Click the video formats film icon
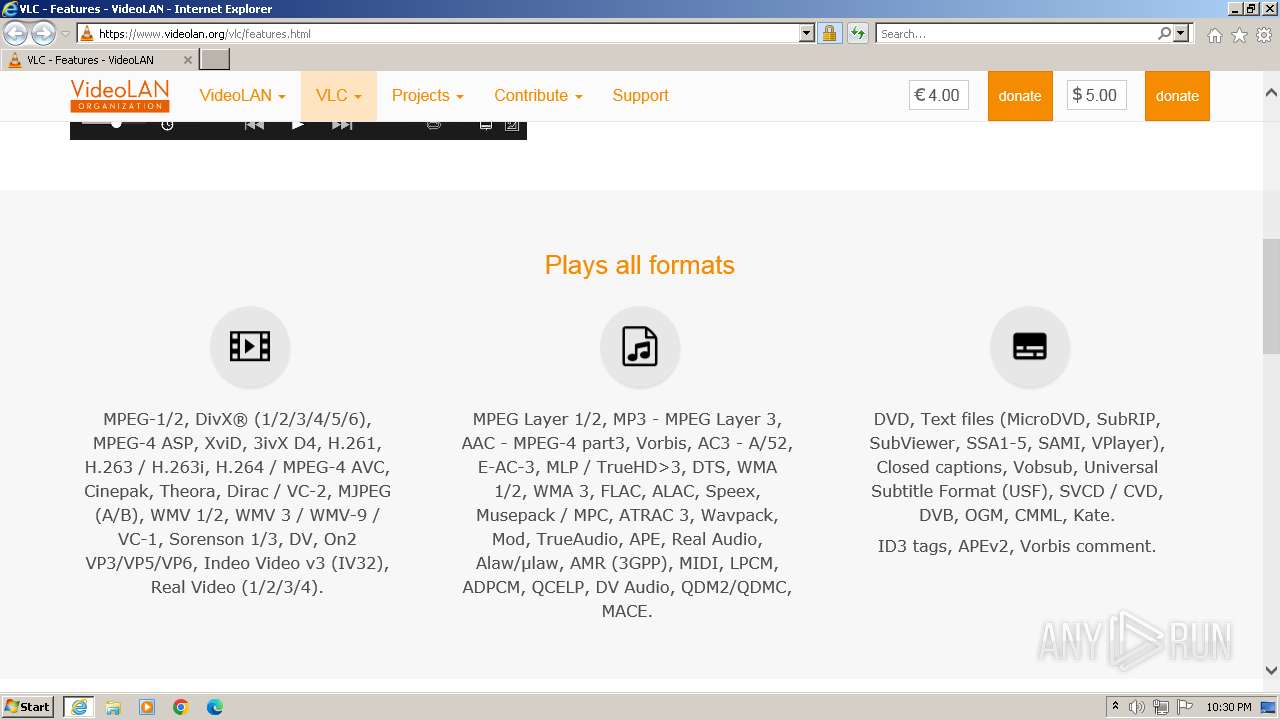 (250, 347)
